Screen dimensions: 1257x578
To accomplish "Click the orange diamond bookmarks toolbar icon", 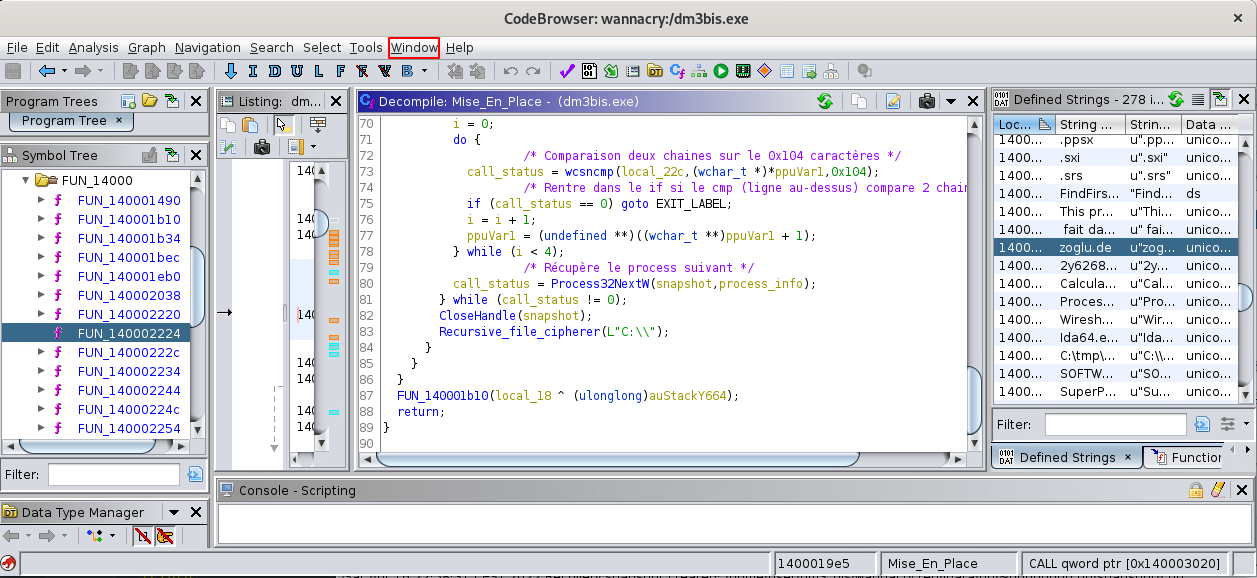I will click(764, 71).
